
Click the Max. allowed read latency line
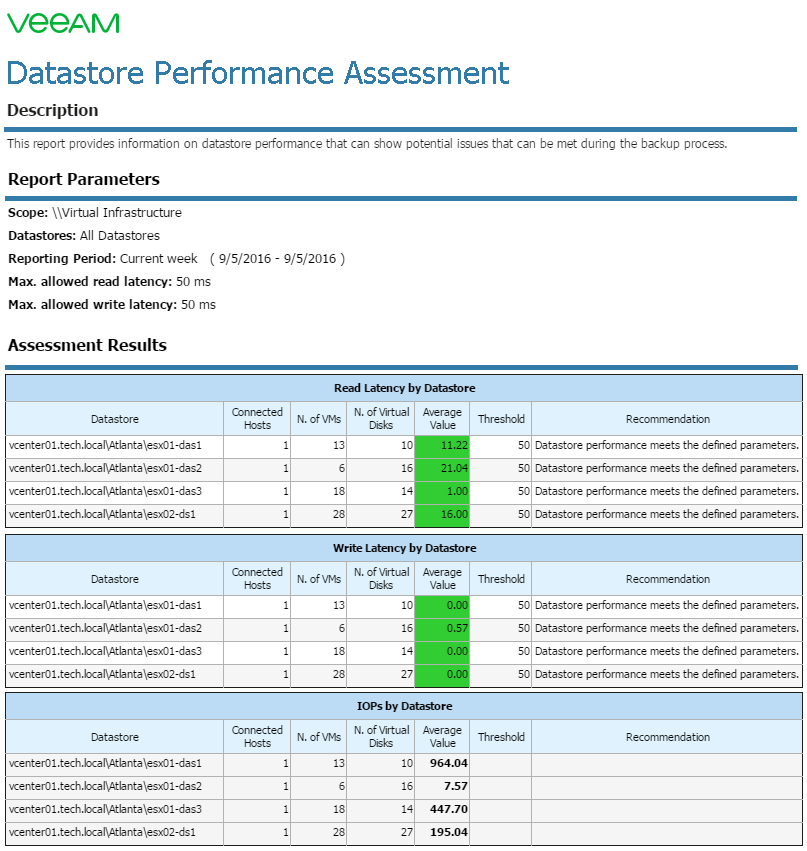[x=109, y=282]
